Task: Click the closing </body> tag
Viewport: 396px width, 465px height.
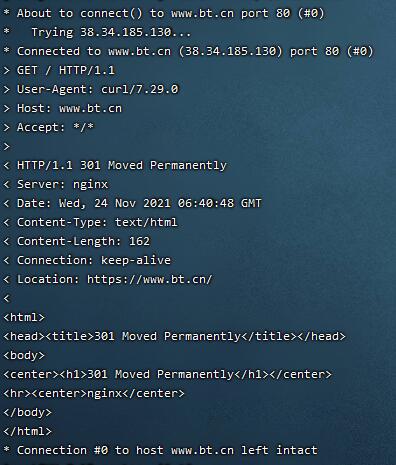Action: click(27, 412)
